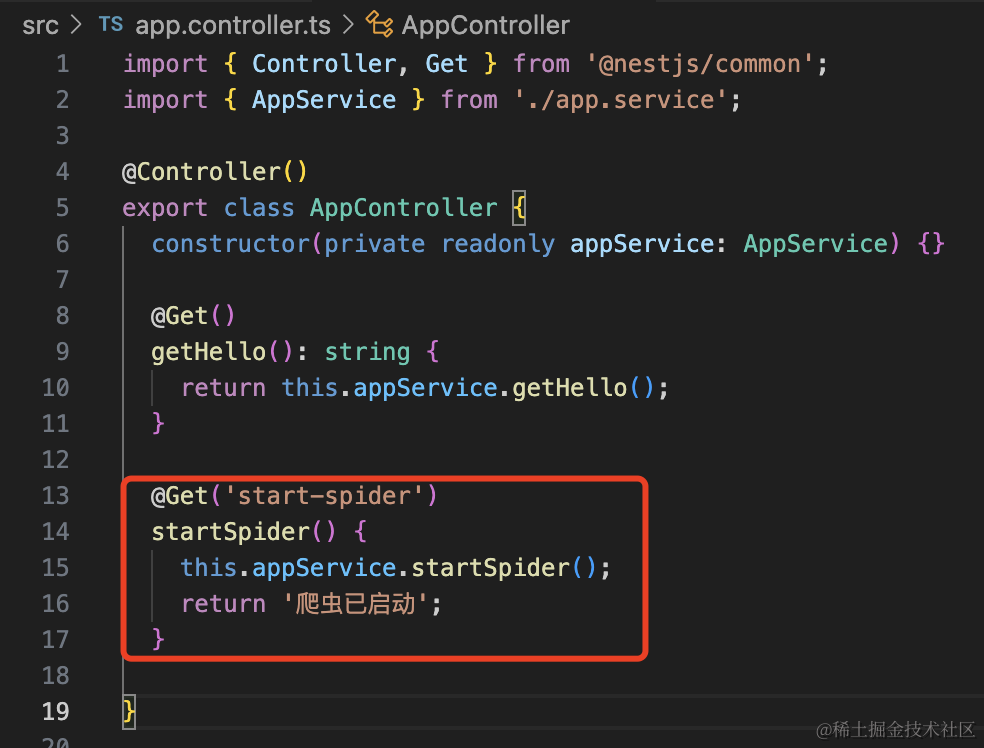This screenshot has height=748, width=984.
Task: Click the constructor keyword on line 6
Action: (230, 243)
